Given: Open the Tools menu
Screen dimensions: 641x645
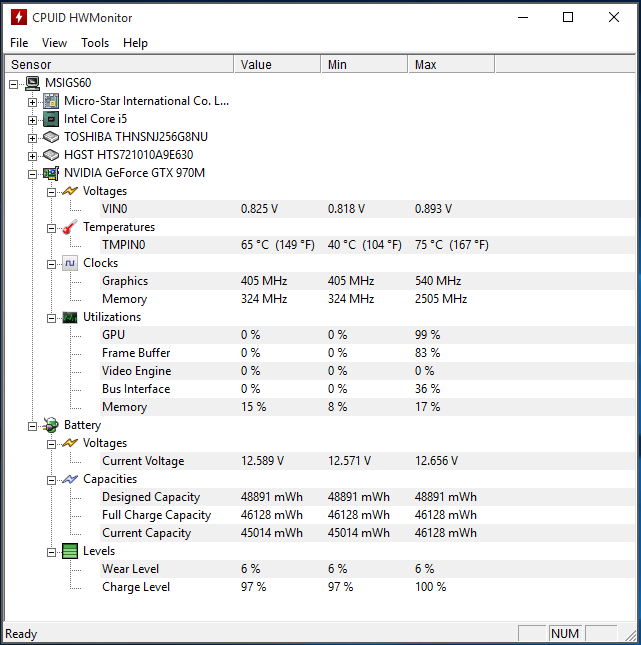Looking at the screenshot, I should click(95, 43).
